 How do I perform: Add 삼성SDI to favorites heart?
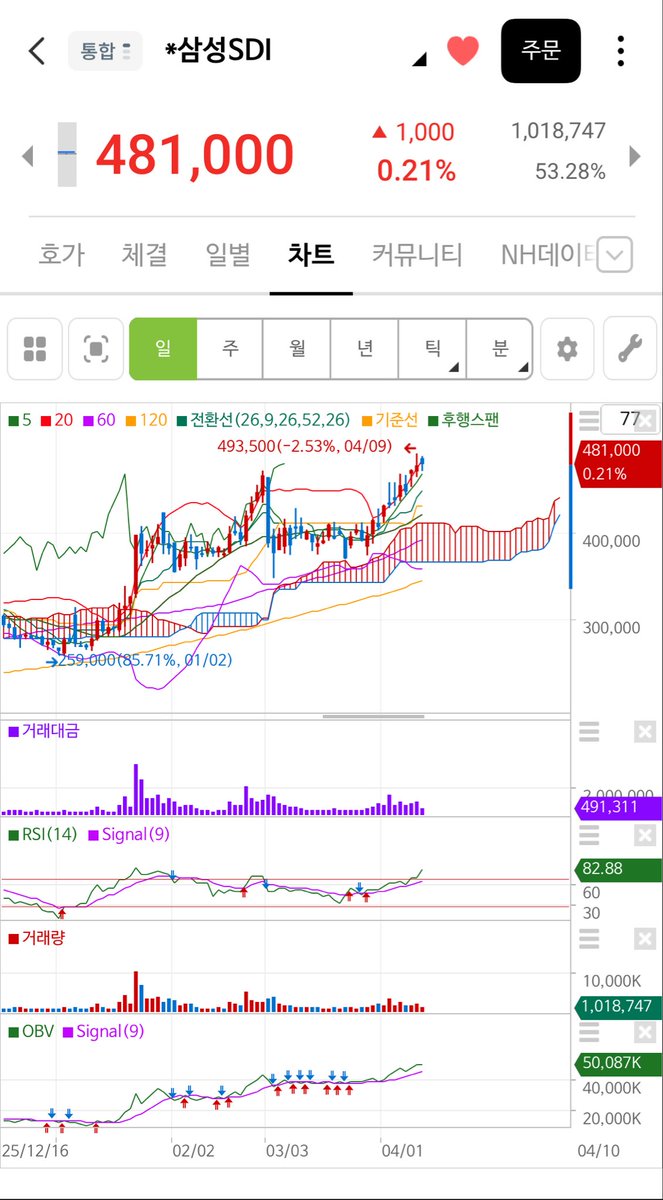click(462, 50)
